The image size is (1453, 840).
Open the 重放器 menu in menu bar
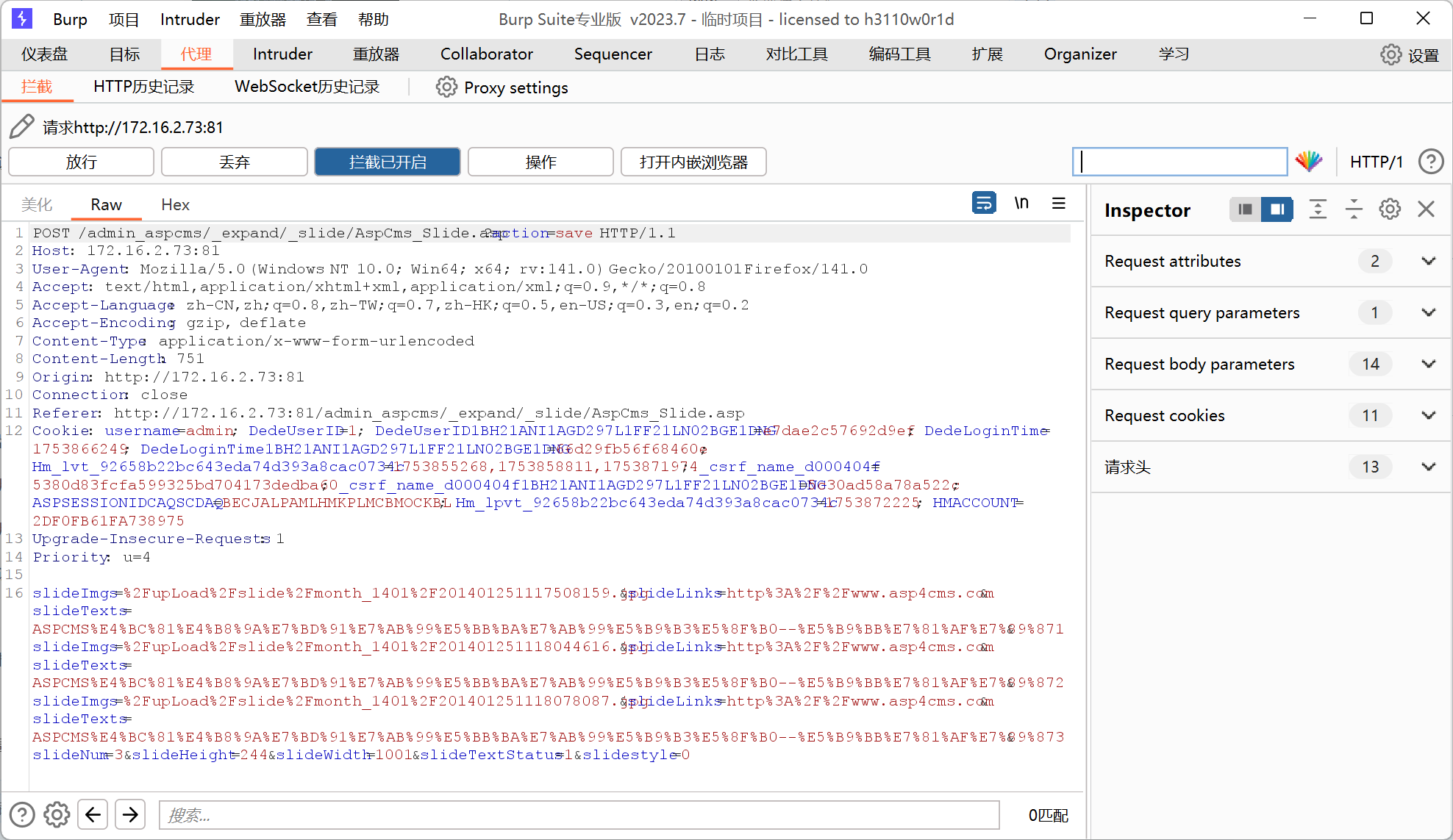[x=263, y=19]
